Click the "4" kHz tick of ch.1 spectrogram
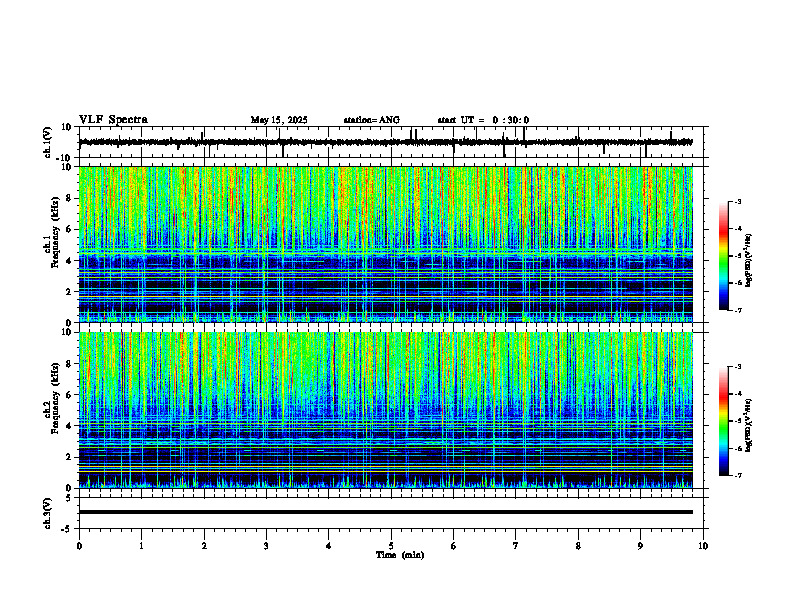The image size is (792, 612). click(x=69, y=261)
